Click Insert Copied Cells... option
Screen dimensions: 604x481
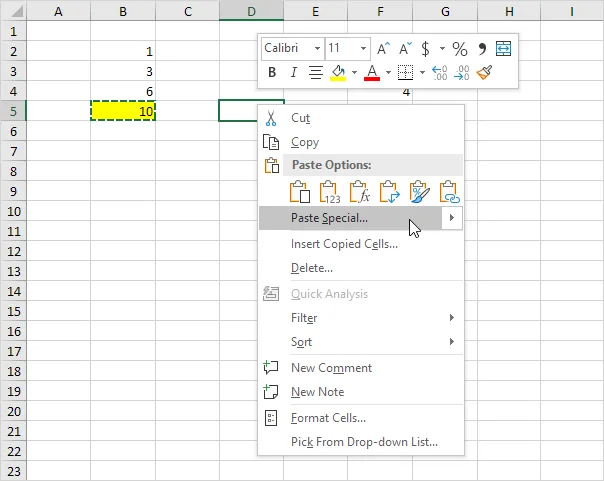tap(344, 244)
